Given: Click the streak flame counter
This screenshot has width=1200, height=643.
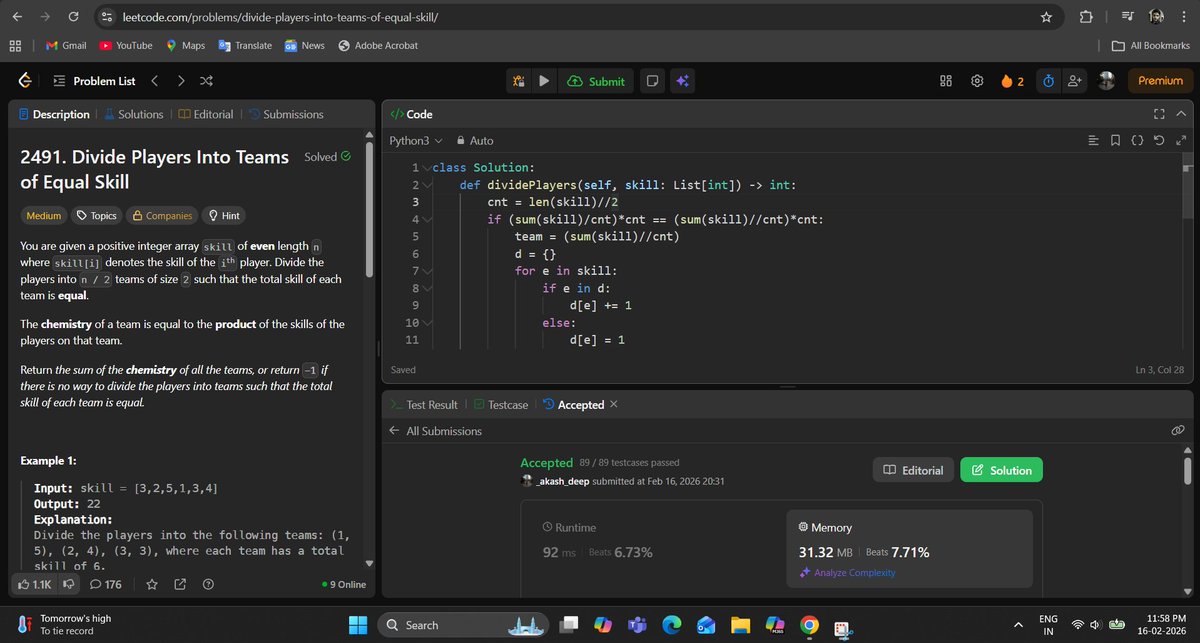Looking at the screenshot, I should [x=1011, y=82].
